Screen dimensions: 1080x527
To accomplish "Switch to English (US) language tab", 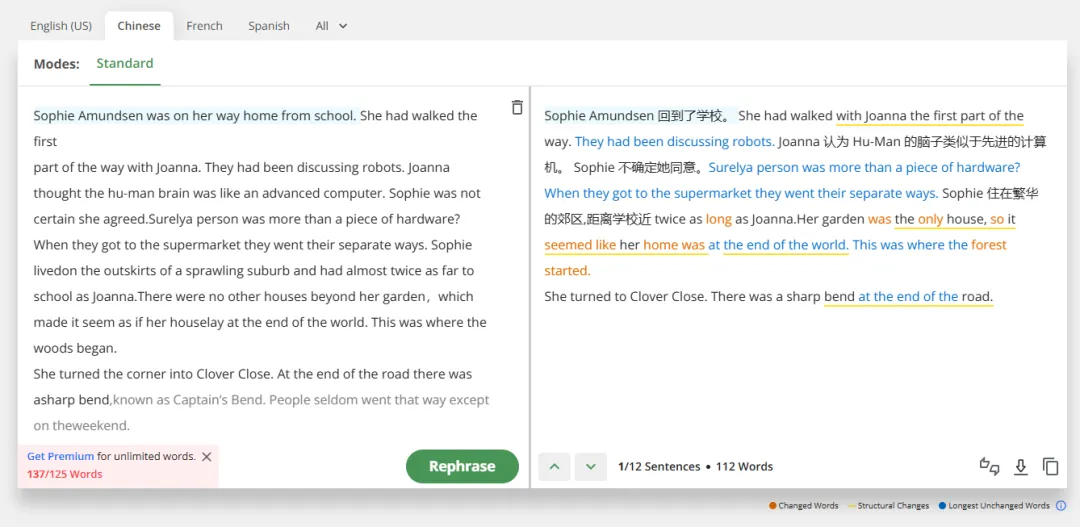I will click(61, 26).
